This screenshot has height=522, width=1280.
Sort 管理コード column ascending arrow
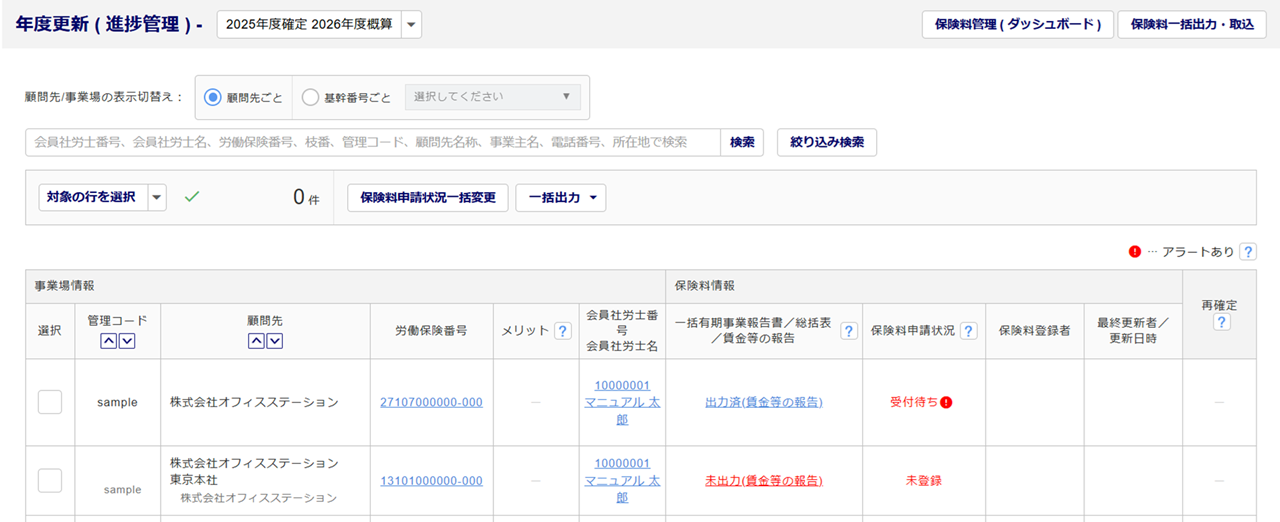(109, 341)
